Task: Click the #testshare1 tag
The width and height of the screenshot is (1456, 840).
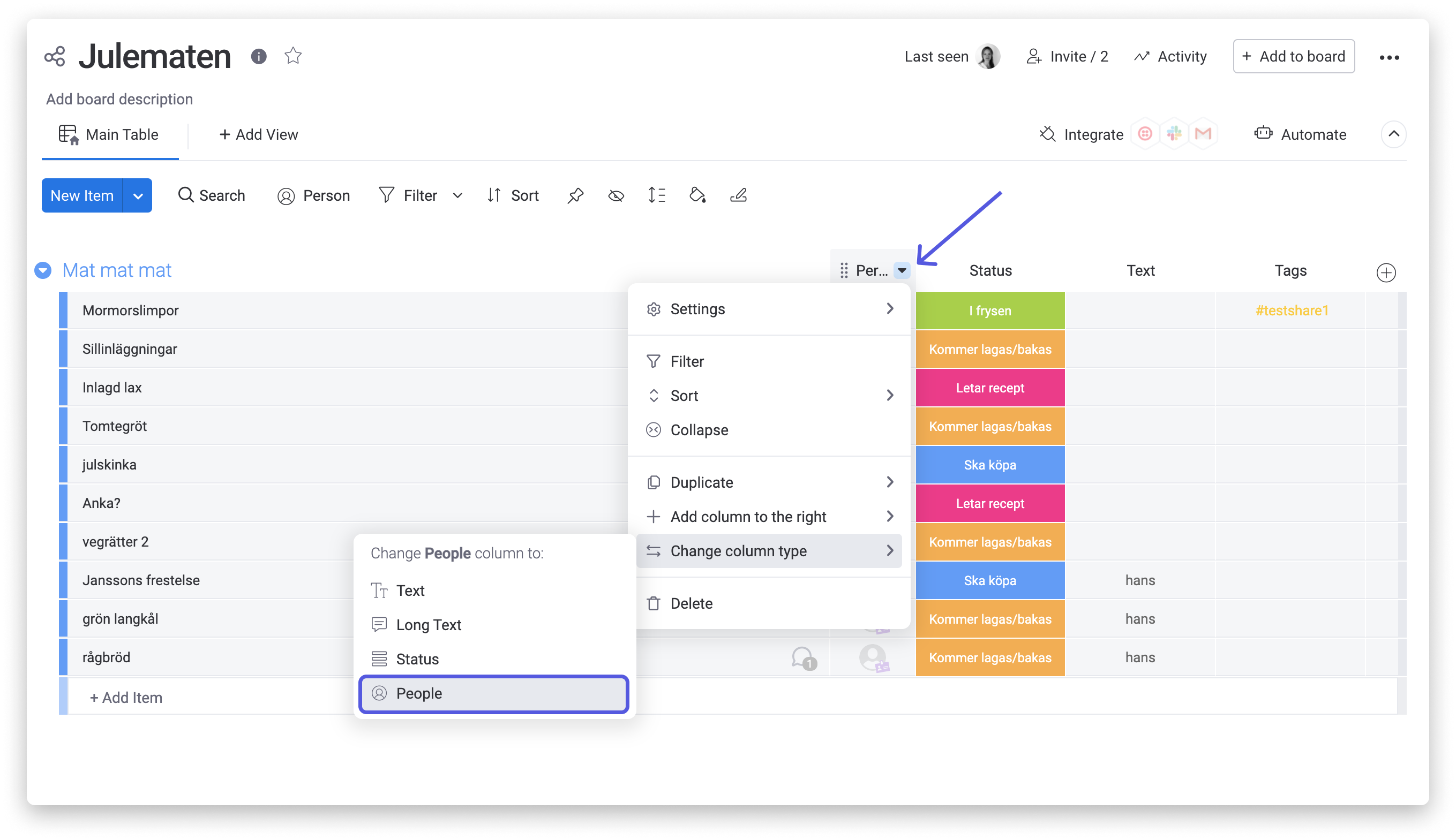Action: coord(1292,311)
